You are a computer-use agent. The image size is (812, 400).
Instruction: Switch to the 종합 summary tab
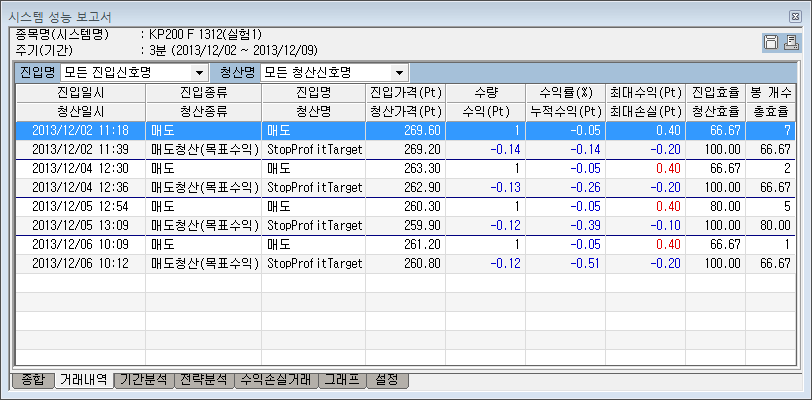tap(31, 380)
